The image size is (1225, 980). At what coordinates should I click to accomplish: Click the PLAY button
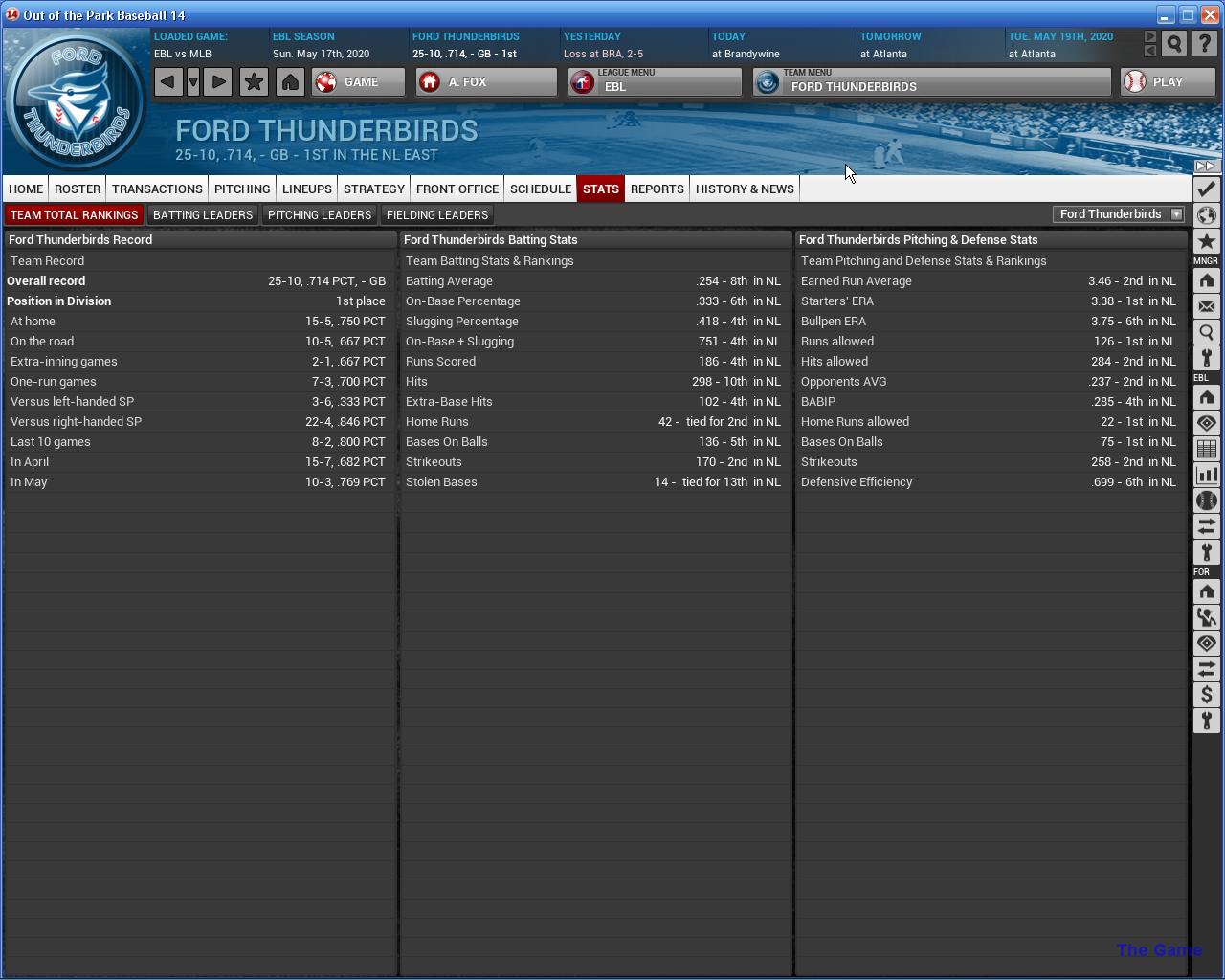1168,82
